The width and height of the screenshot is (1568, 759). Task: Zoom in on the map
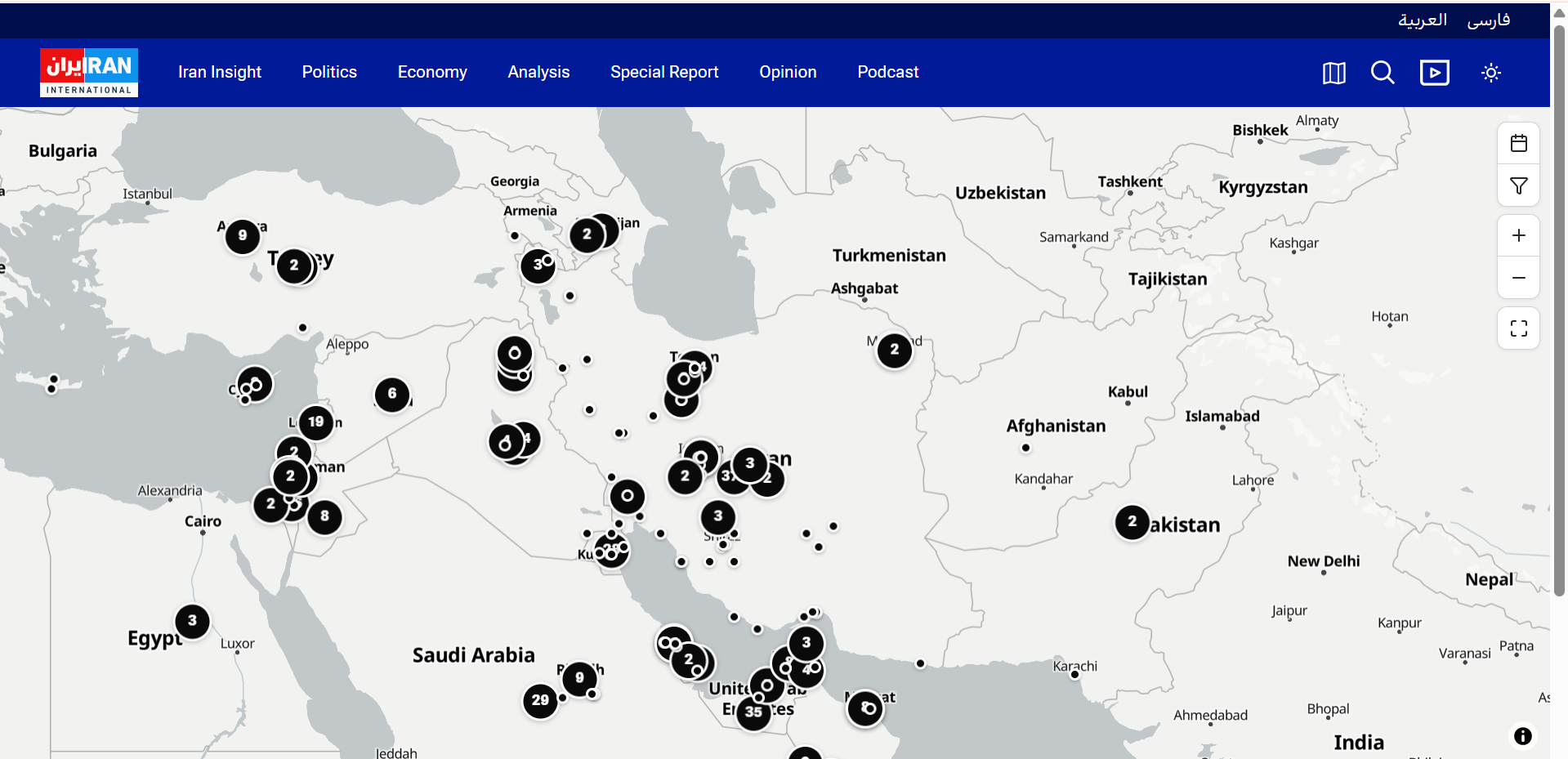(1519, 235)
